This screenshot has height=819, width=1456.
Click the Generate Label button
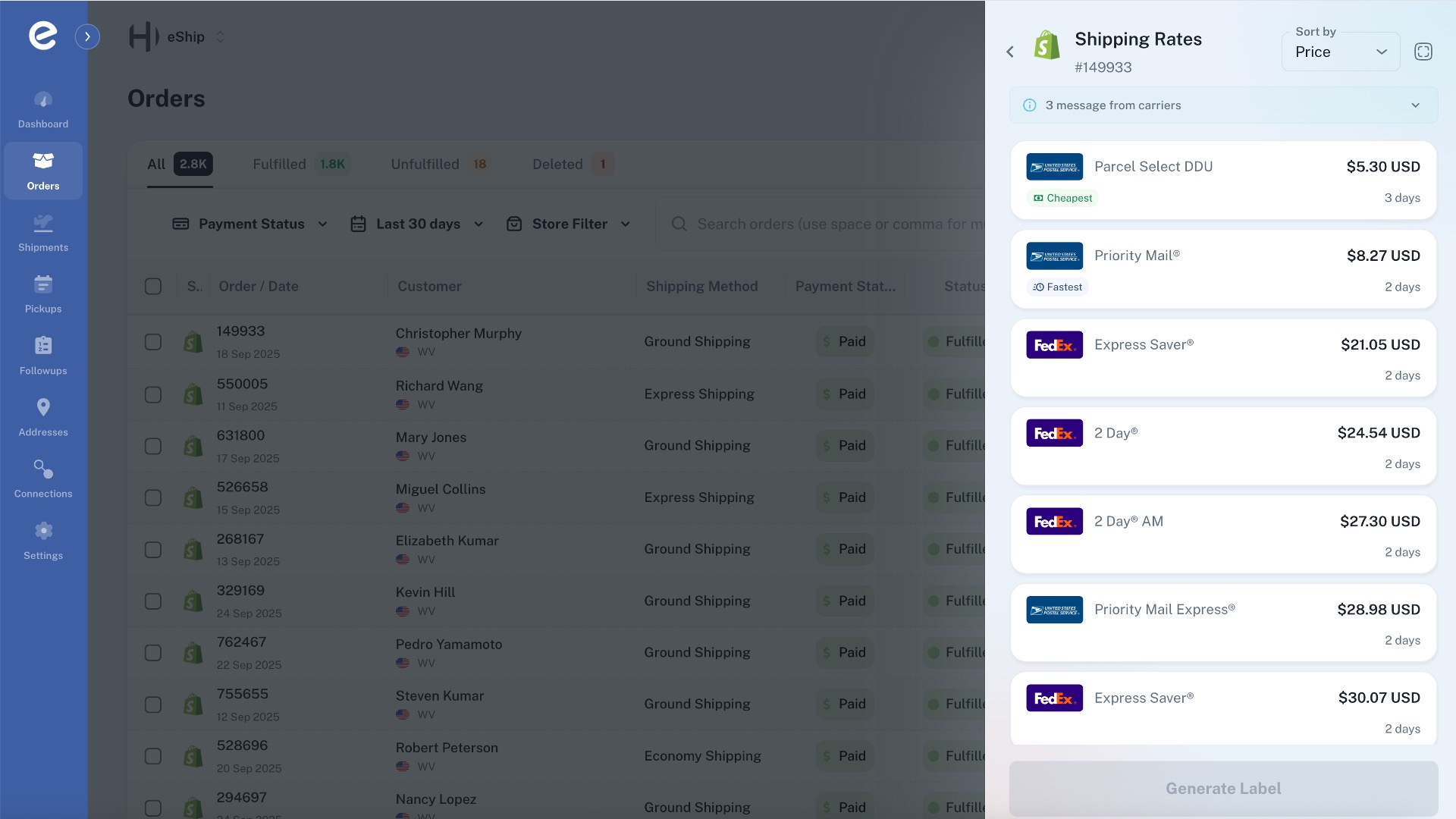click(x=1222, y=788)
